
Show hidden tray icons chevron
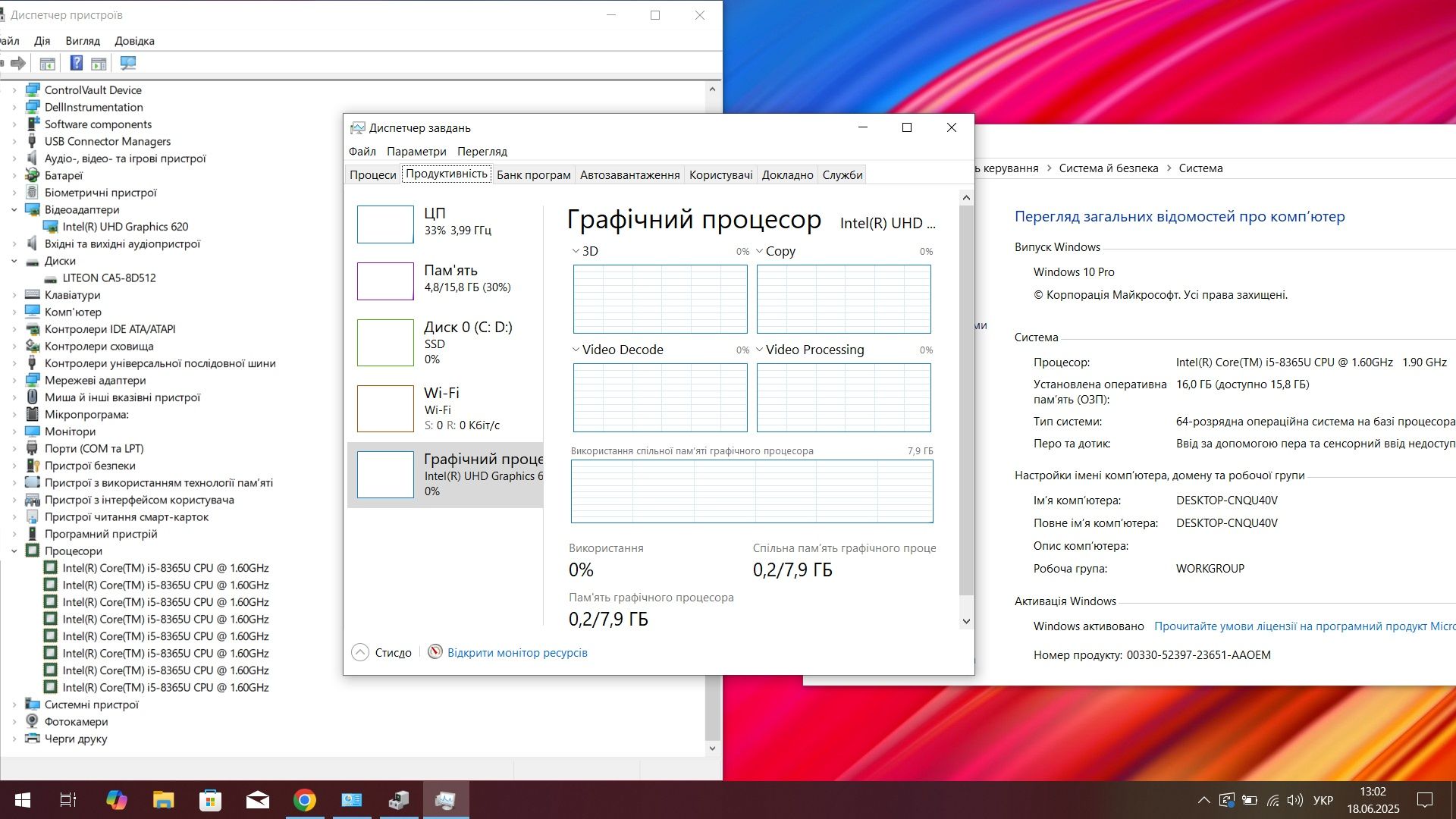[1203, 800]
